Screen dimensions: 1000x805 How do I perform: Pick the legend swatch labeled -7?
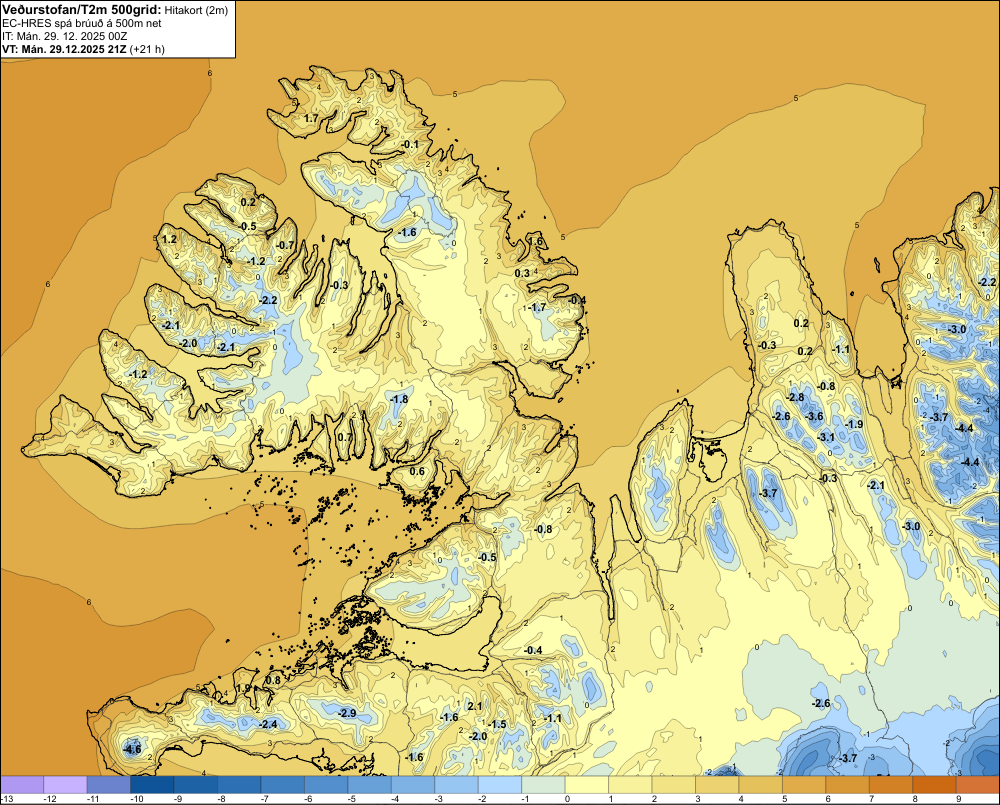coord(282,784)
